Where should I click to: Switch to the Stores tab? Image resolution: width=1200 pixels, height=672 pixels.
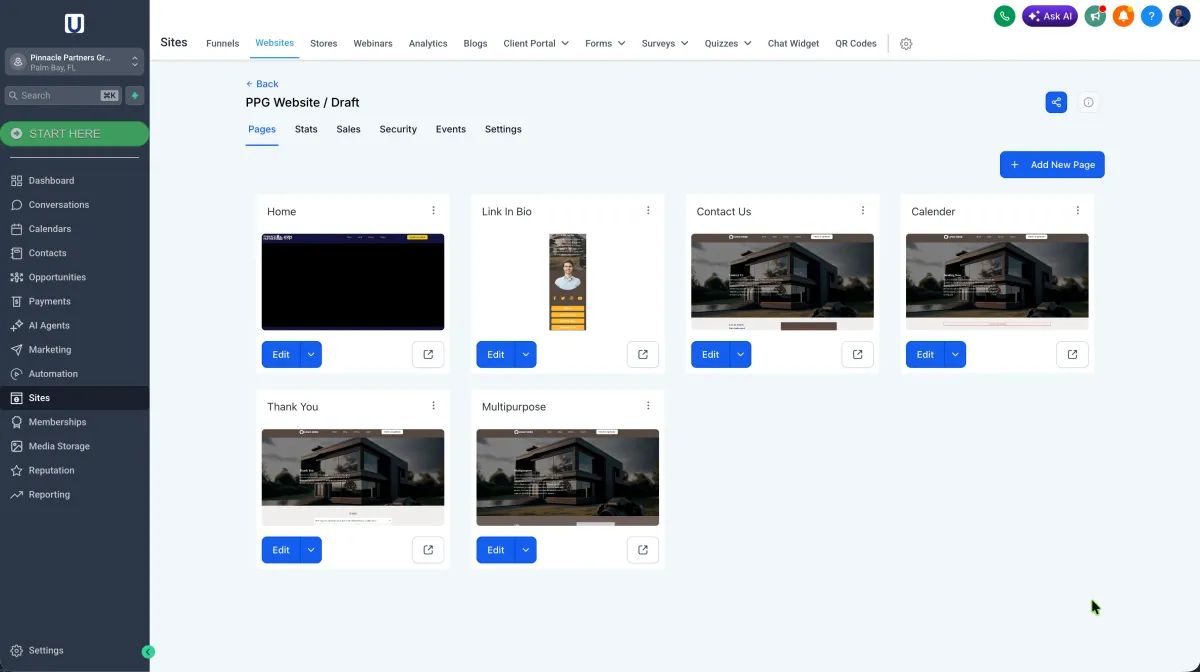click(324, 44)
